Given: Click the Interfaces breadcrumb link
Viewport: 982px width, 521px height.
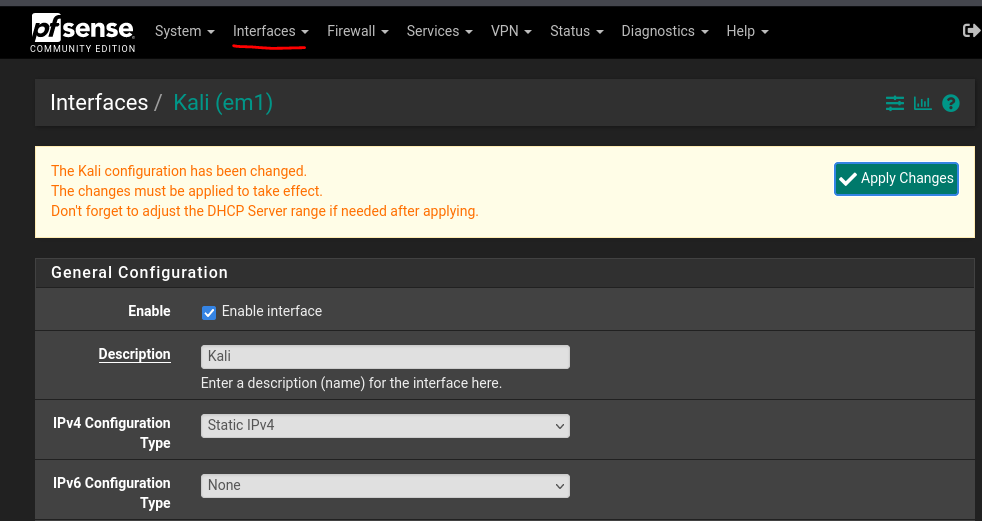Looking at the screenshot, I should tap(99, 102).
